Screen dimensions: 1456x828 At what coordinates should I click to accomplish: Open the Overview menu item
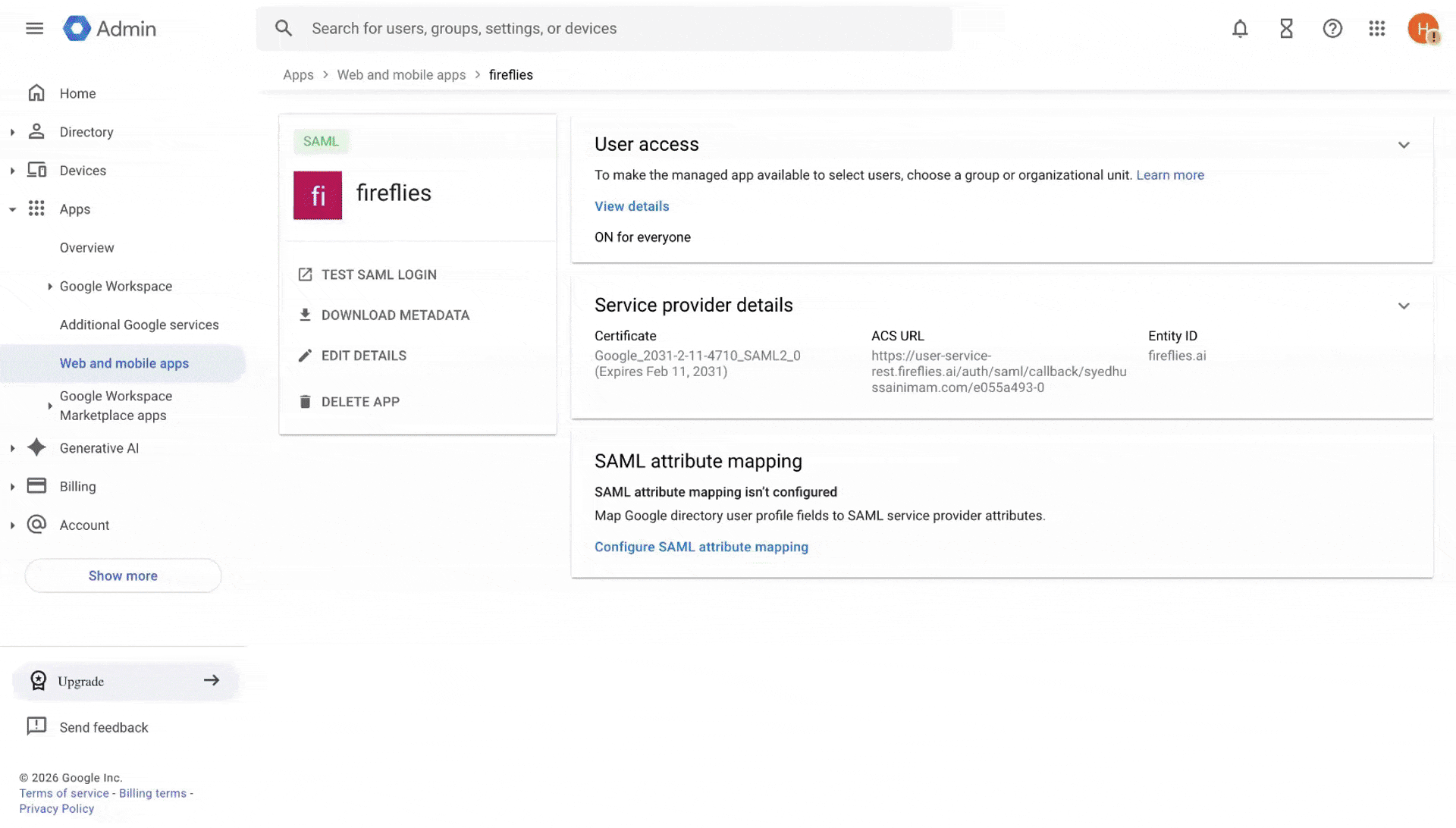point(86,248)
